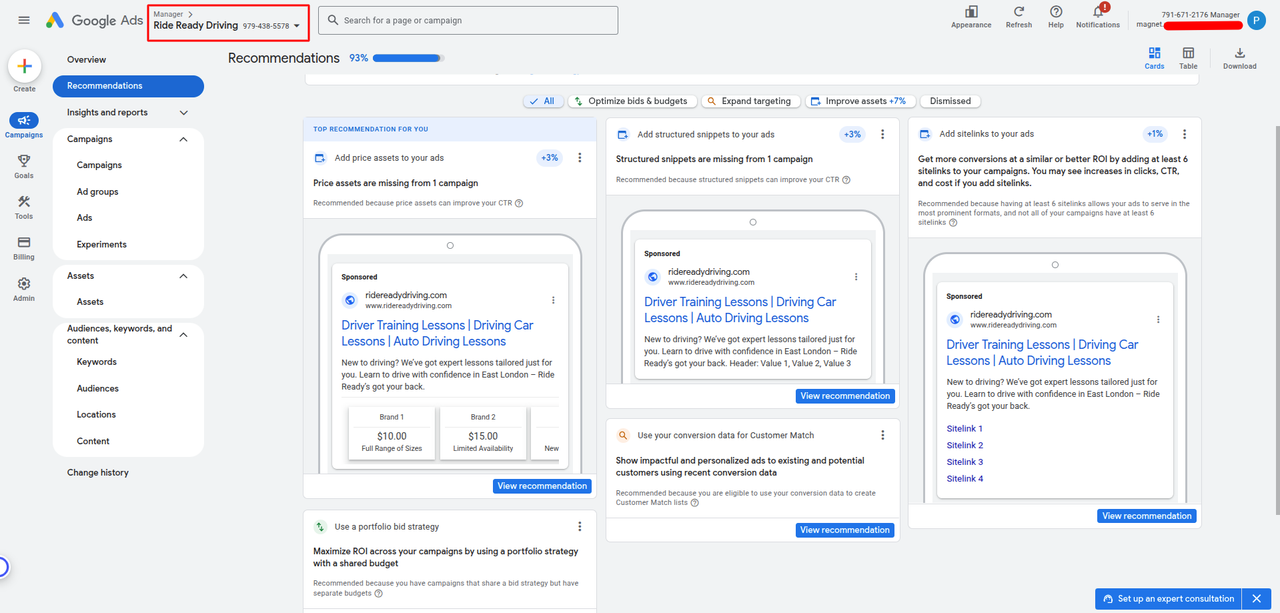Click the Refresh icon
The width and height of the screenshot is (1280, 613).
click(1019, 16)
